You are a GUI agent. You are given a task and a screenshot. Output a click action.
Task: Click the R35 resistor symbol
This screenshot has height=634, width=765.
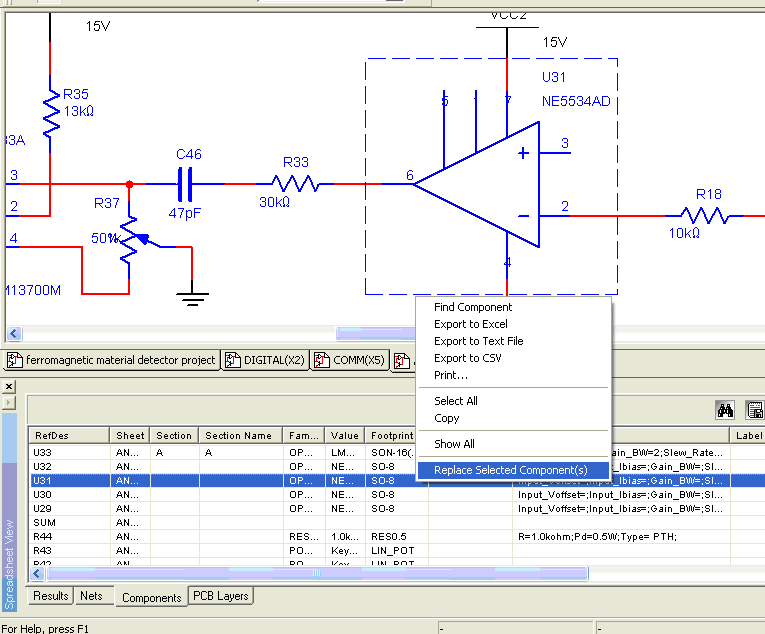50,110
